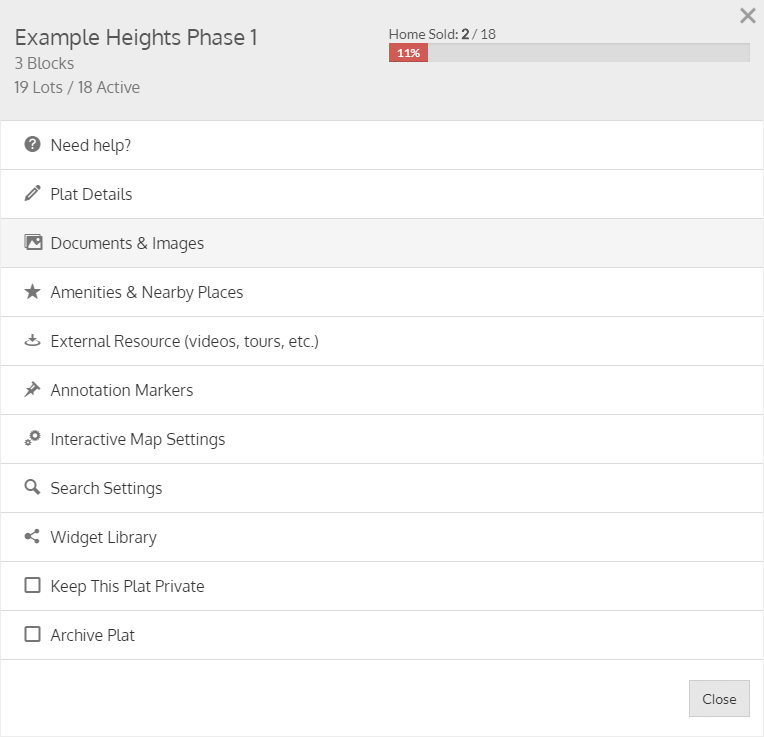Click the share icon for Widget Library
Image resolution: width=764 pixels, height=737 pixels.
click(x=33, y=537)
